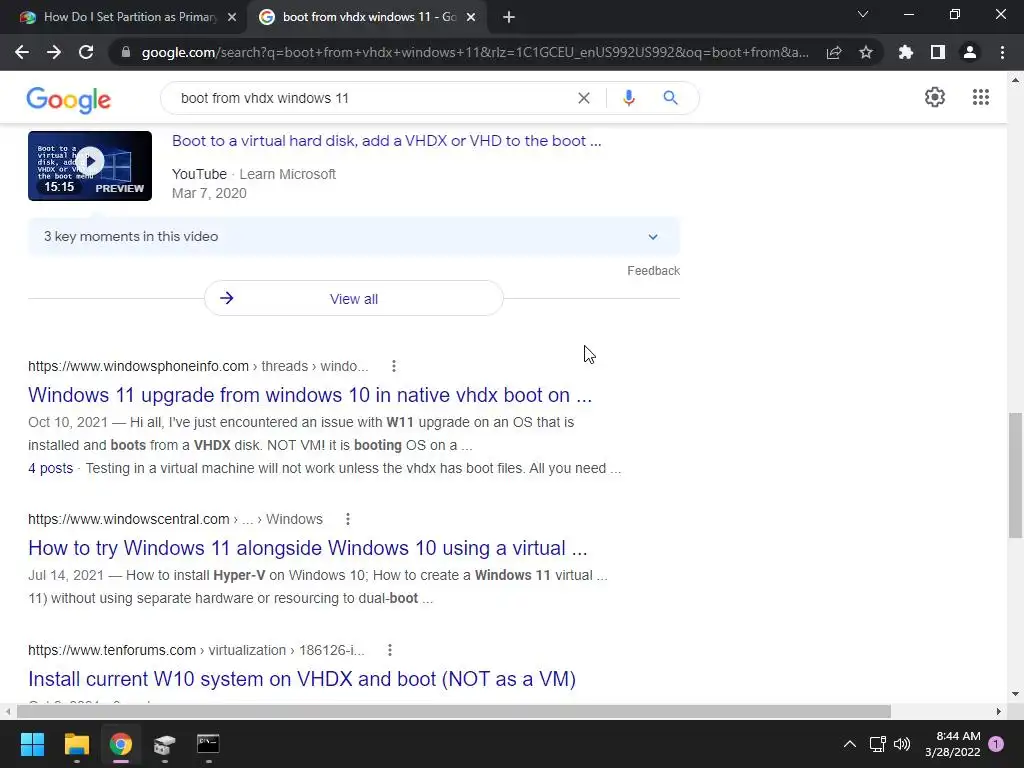This screenshot has height=768, width=1024.
Task: Open How to try Windows 11 alongside result
Action: (308, 547)
